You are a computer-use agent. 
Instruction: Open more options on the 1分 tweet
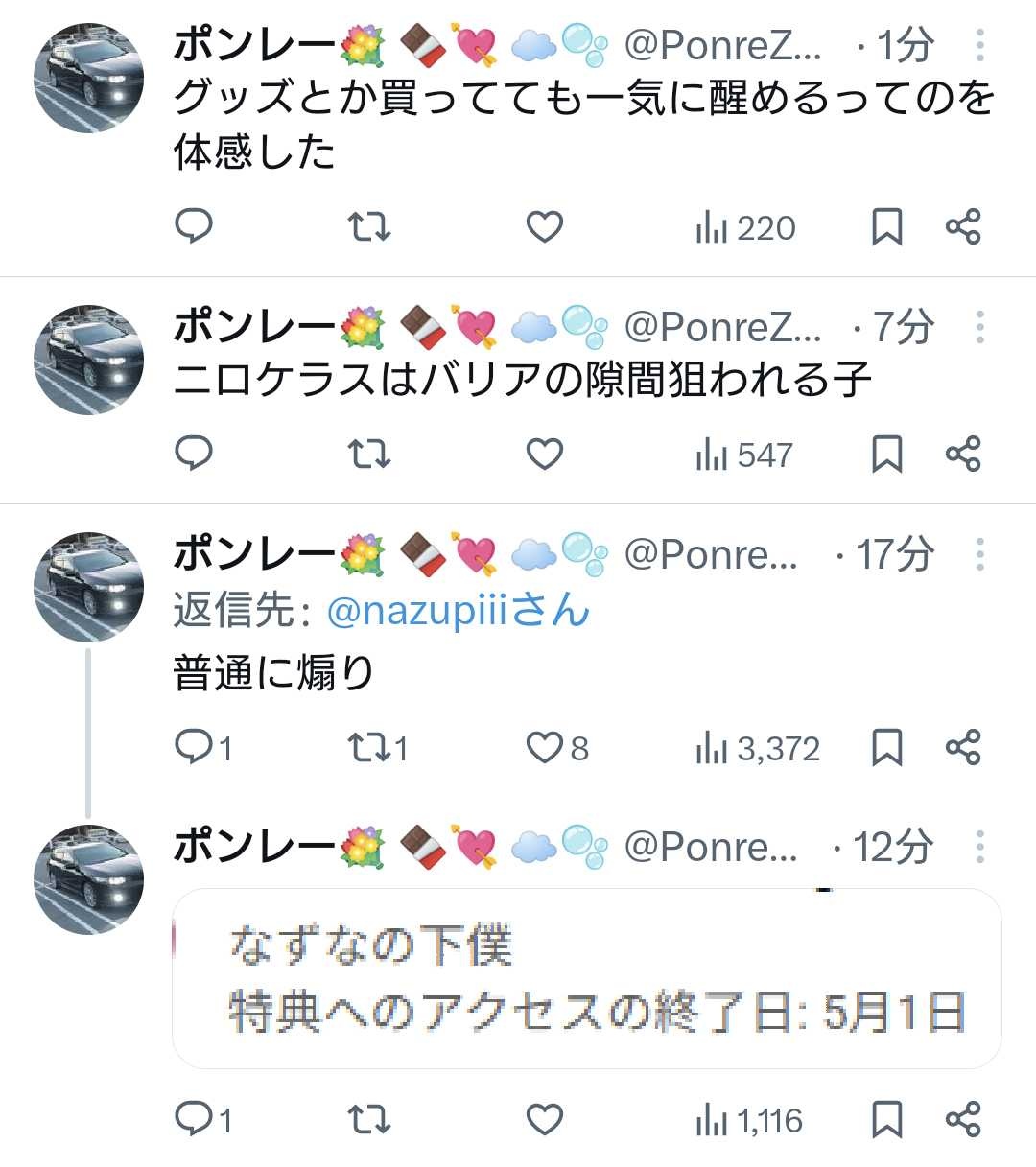pos(979,45)
